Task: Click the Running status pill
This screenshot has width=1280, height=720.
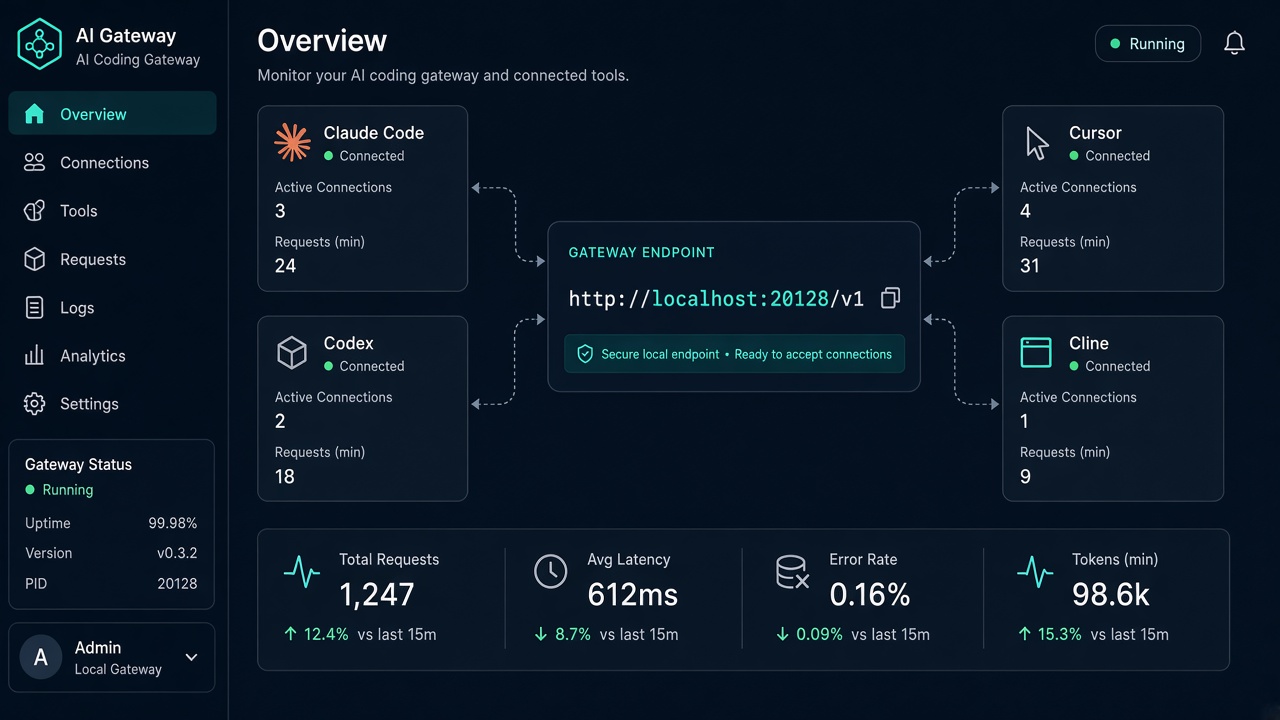Action: 1148,44
